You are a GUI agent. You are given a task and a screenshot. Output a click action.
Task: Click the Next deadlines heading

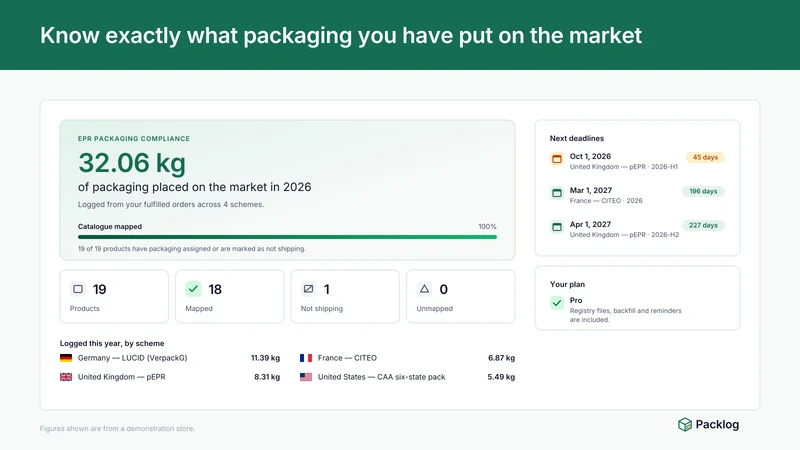pyautogui.click(x=577, y=138)
